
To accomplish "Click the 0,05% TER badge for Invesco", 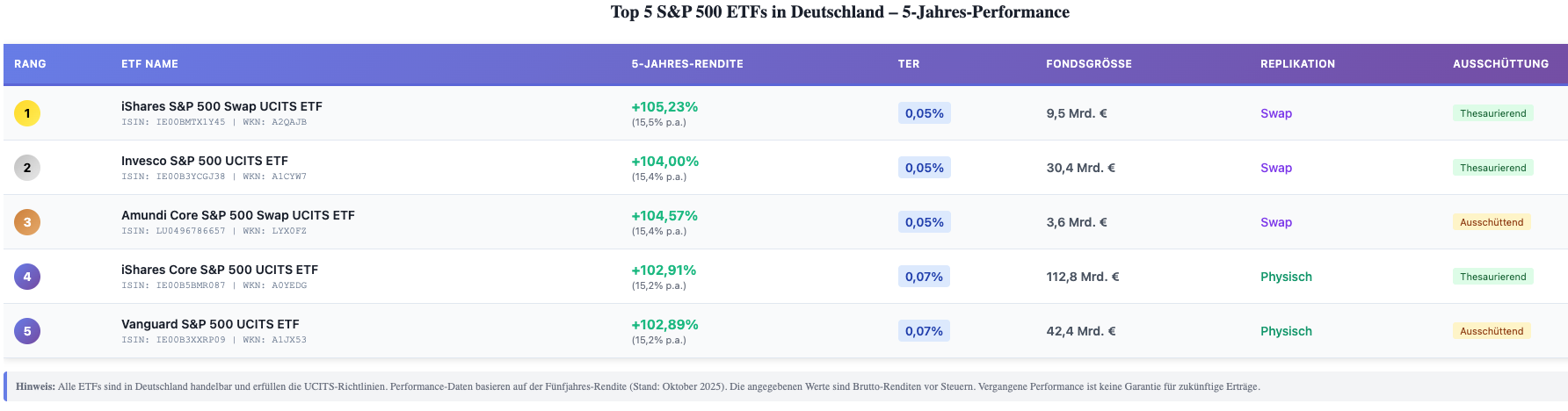I will point(924,168).
